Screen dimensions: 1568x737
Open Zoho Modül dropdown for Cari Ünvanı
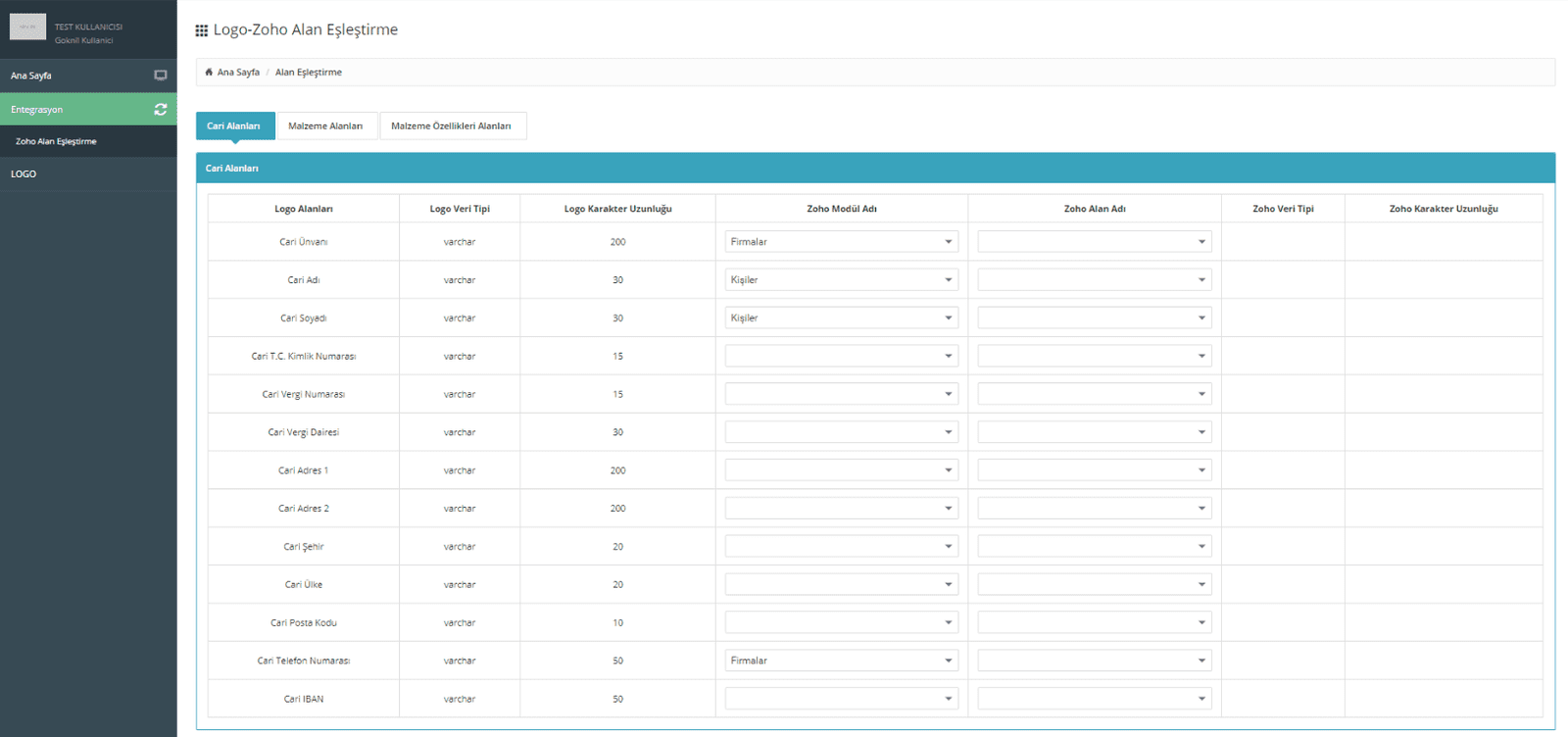[x=842, y=241]
